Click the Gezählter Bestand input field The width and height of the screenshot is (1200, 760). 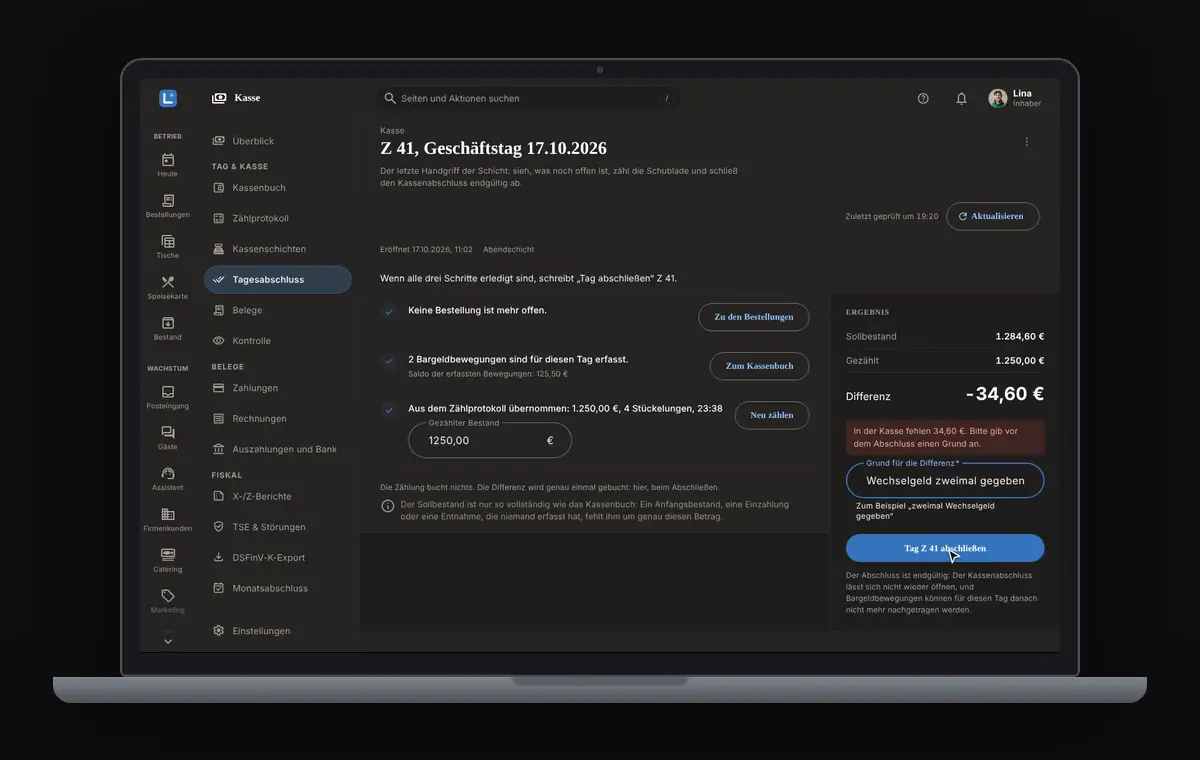(490, 440)
